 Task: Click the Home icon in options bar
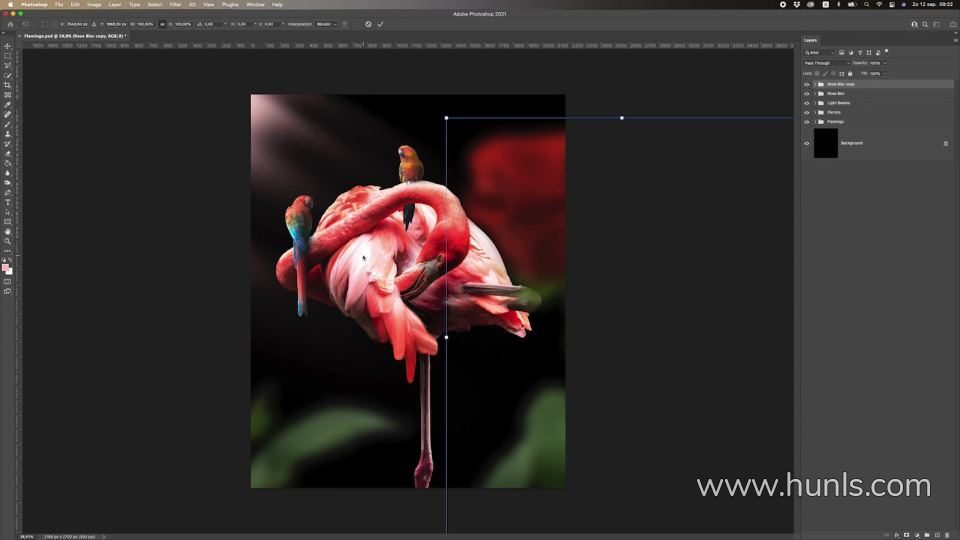pos(8,24)
